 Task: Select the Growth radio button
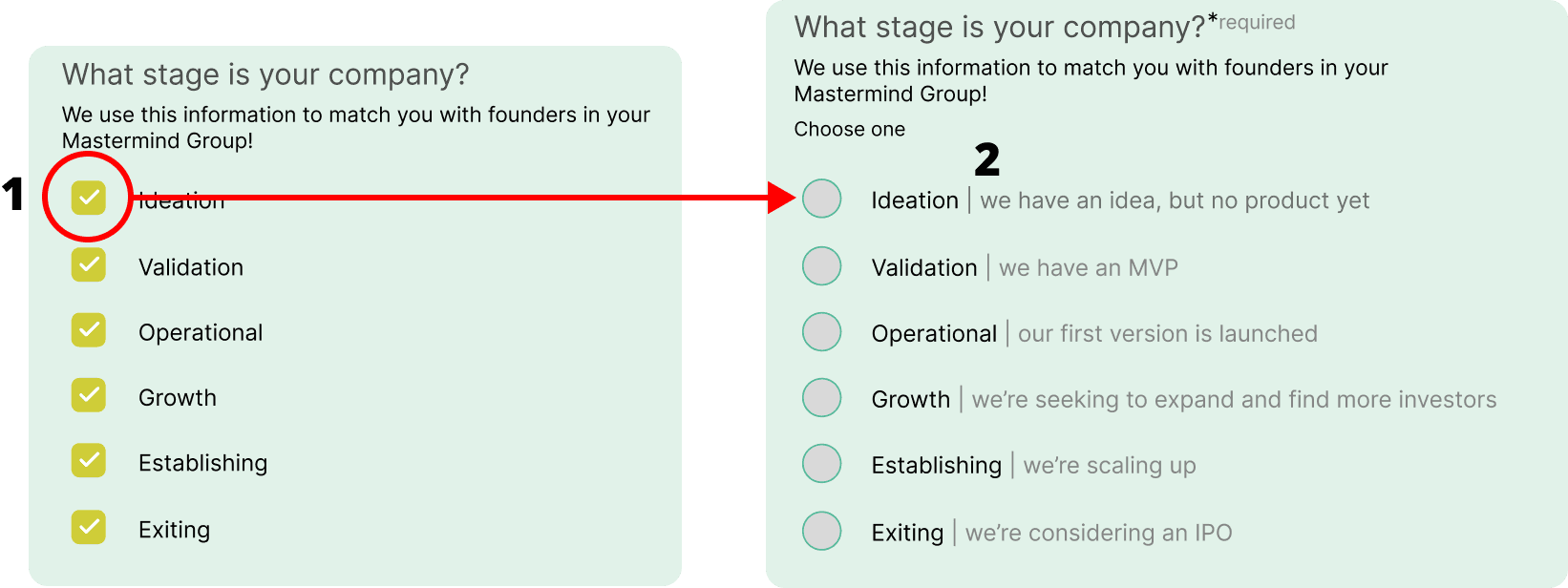821,398
